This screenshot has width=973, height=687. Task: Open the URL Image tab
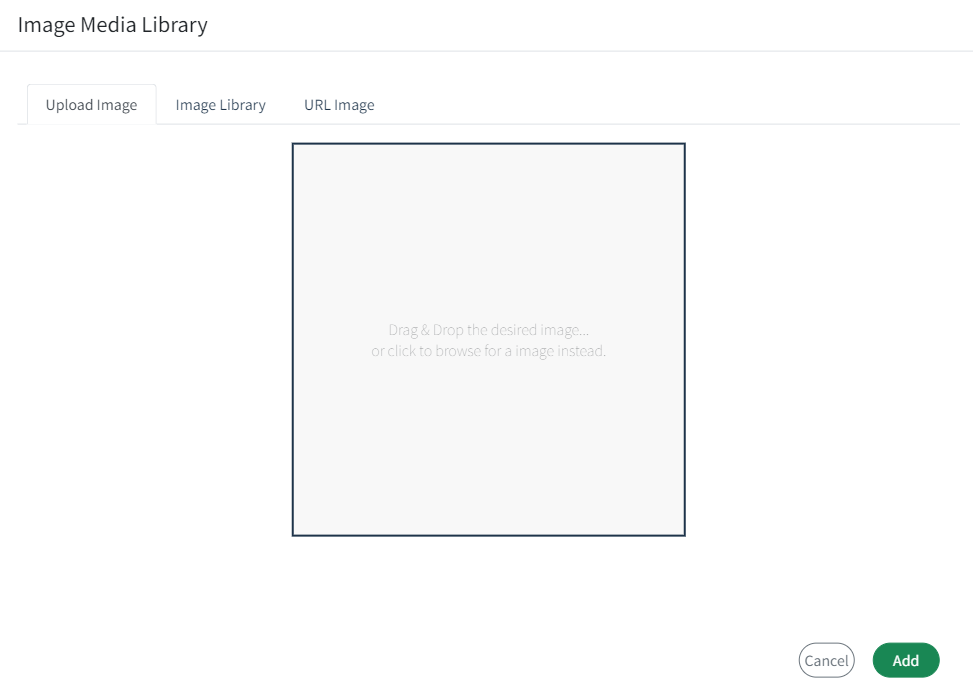point(339,105)
